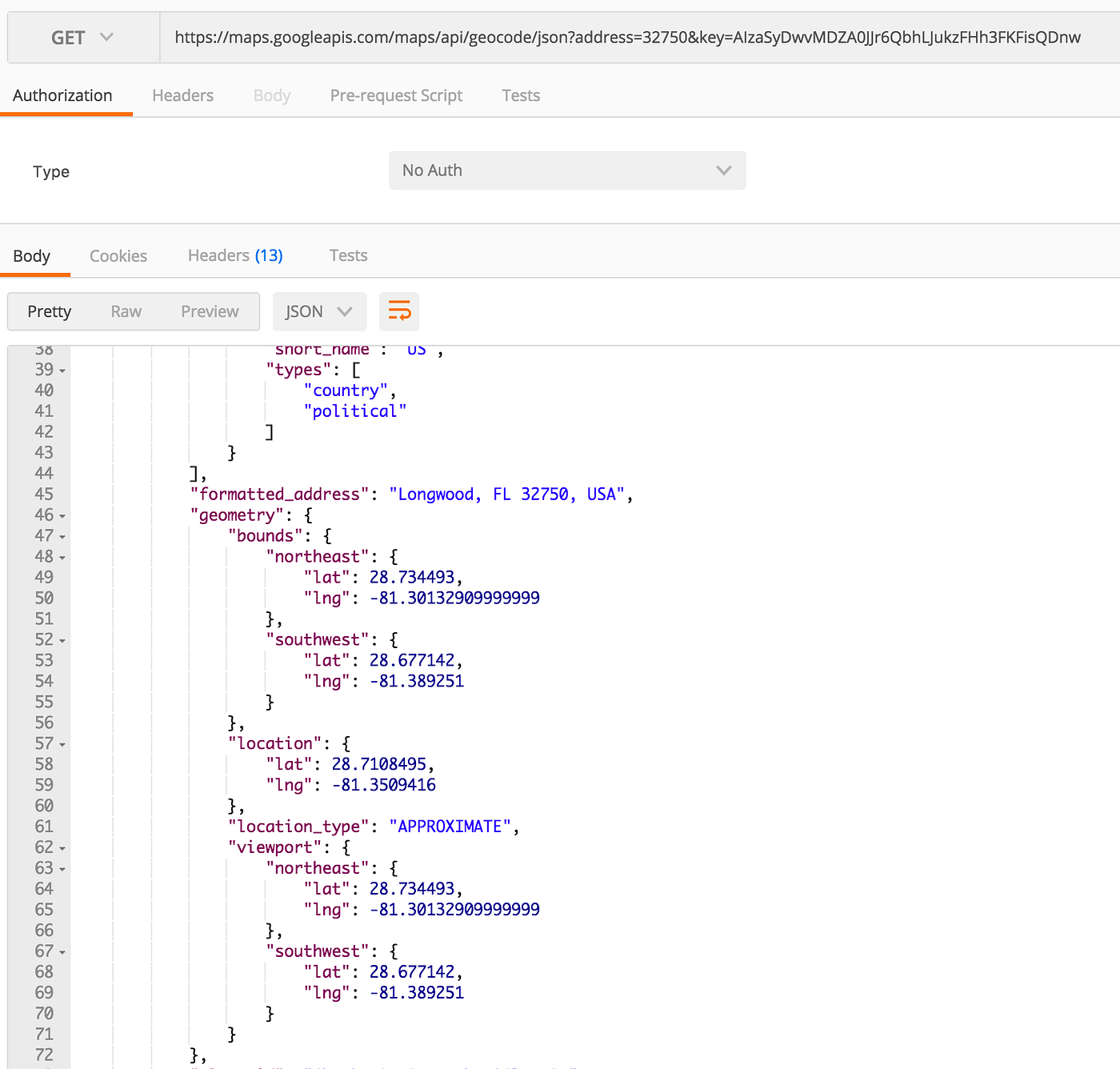
Task: Switch to the request Headers tab
Action: (182, 95)
